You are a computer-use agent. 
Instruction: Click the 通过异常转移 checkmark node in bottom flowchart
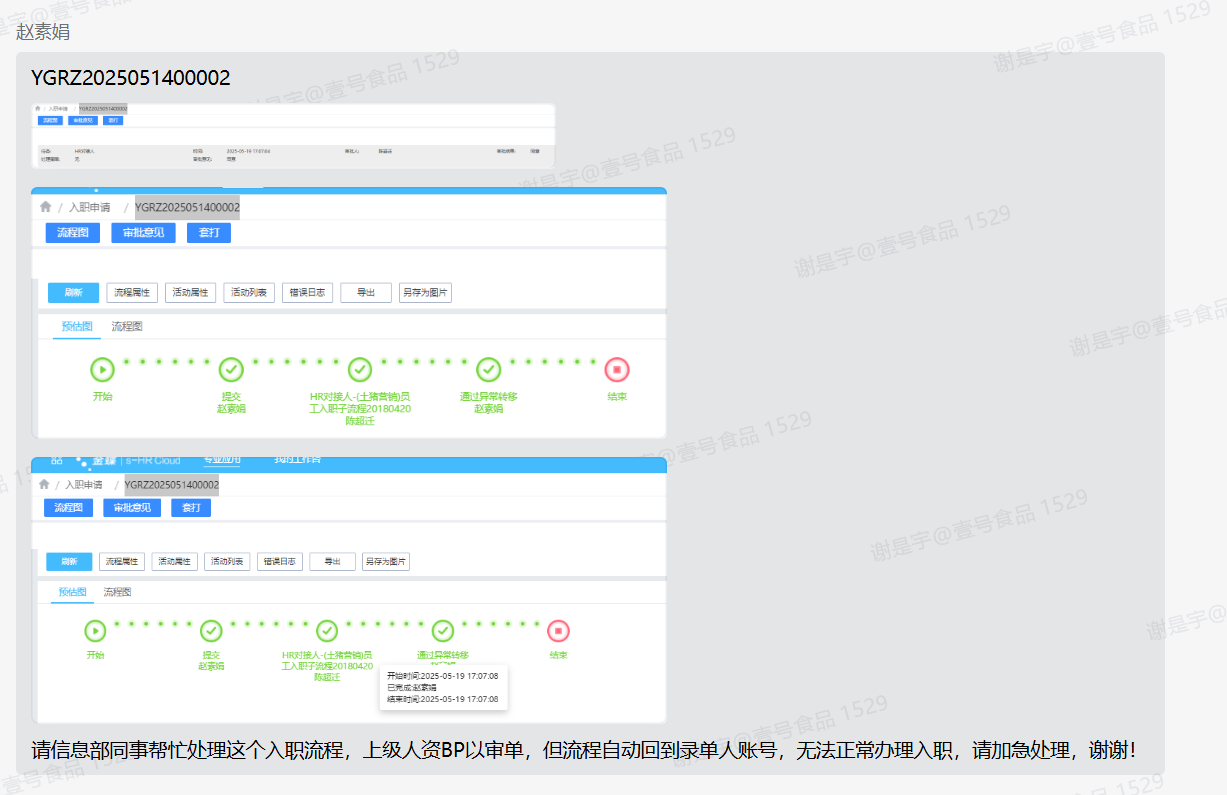pos(442,631)
